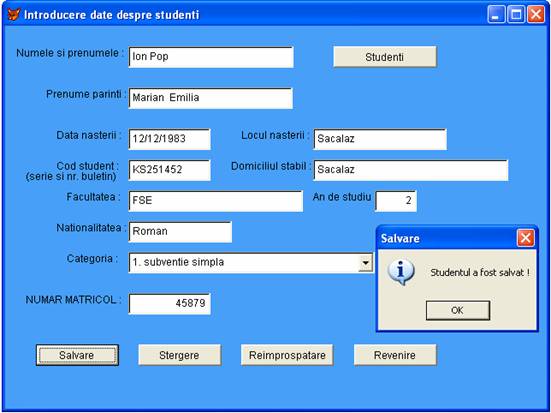
Task: Select the Facultatea input containing FSE
Action: 215,201
